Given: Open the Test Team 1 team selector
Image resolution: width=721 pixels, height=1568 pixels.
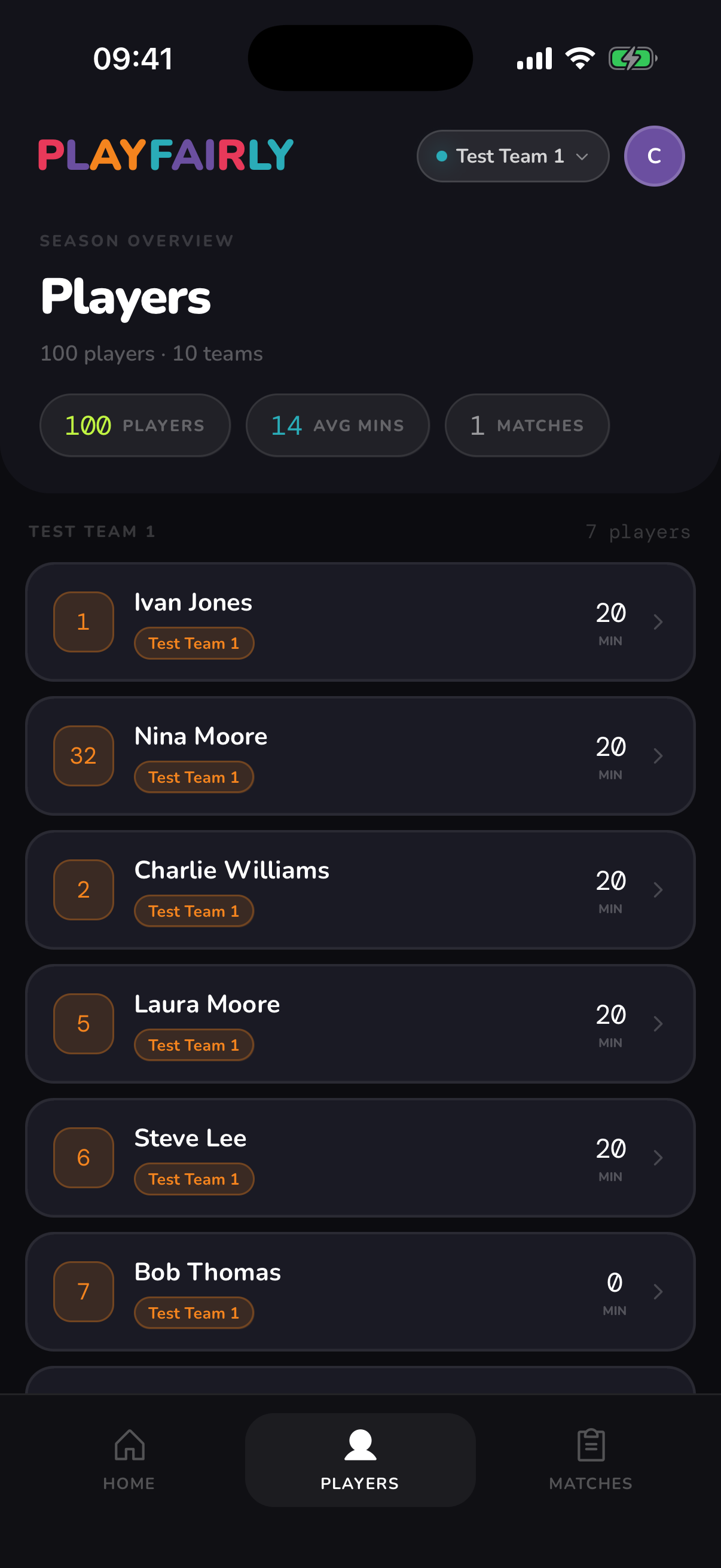Looking at the screenshot, I should click(512, 156).
